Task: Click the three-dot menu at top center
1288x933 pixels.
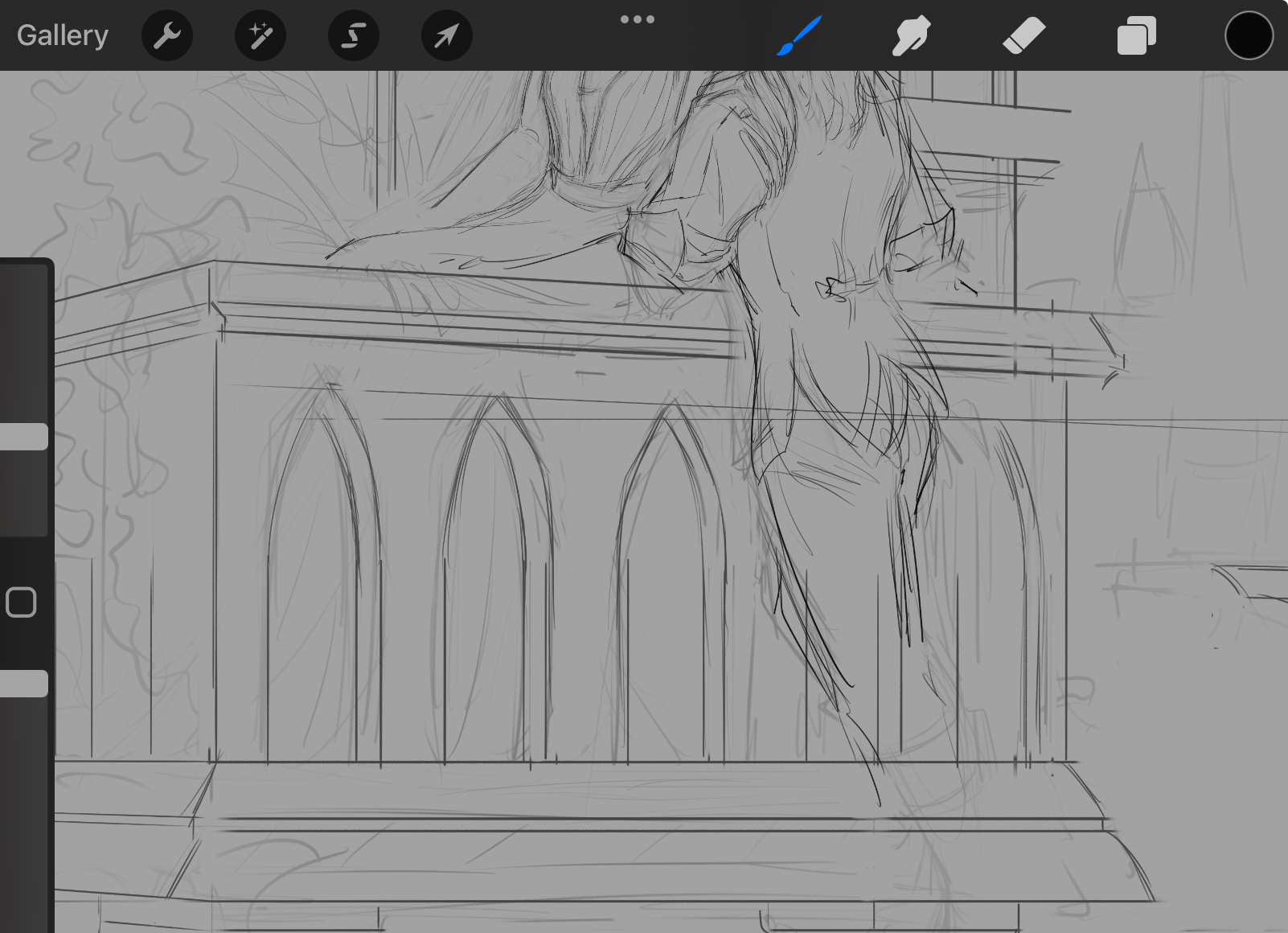Action: pyautogui.click(x=638, y=19)
